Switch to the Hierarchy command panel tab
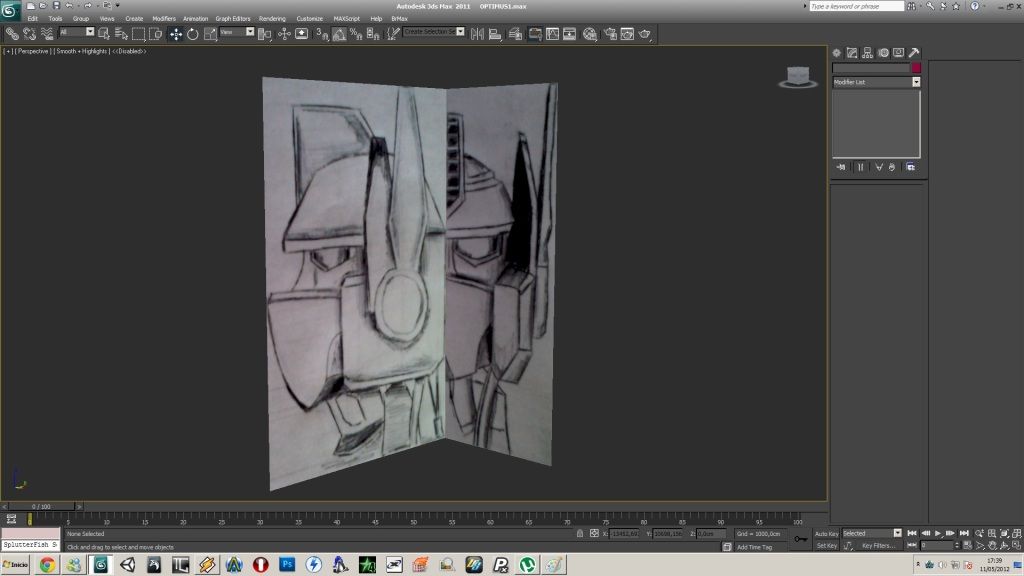This screenshot has height=576, width=1024. 867,53
